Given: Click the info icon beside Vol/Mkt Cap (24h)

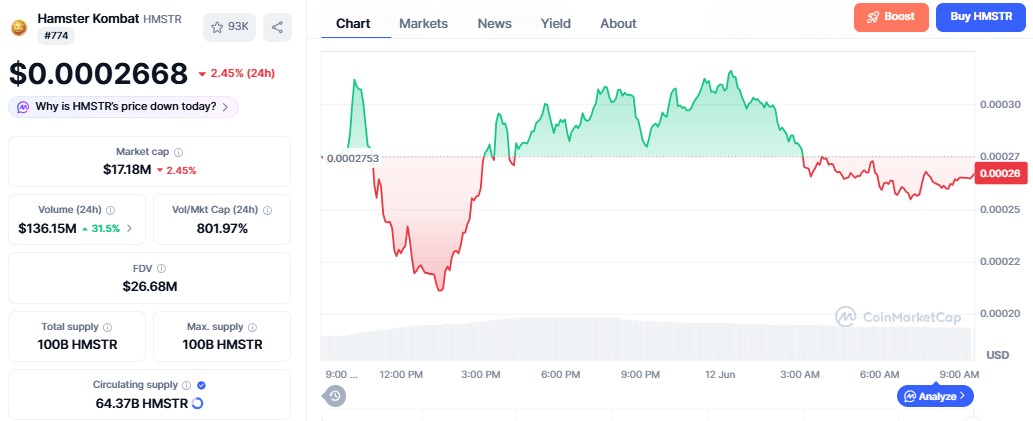Looking at the screenshot, I should click(267, 210).
